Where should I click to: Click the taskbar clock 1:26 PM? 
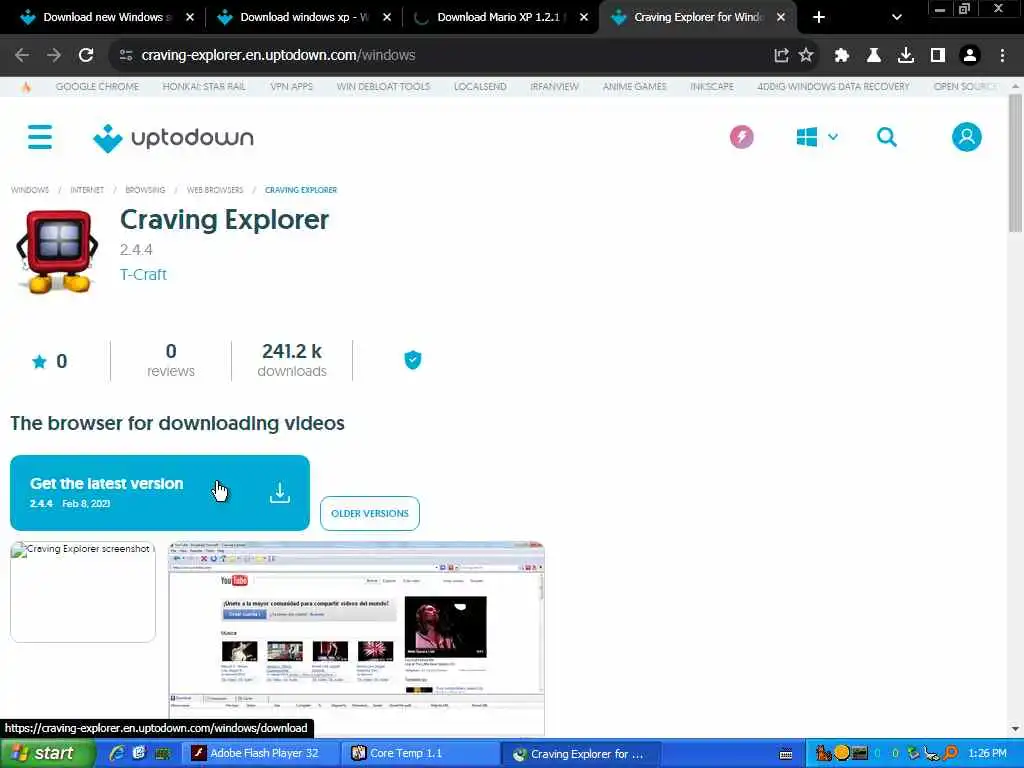coord(987,754)
